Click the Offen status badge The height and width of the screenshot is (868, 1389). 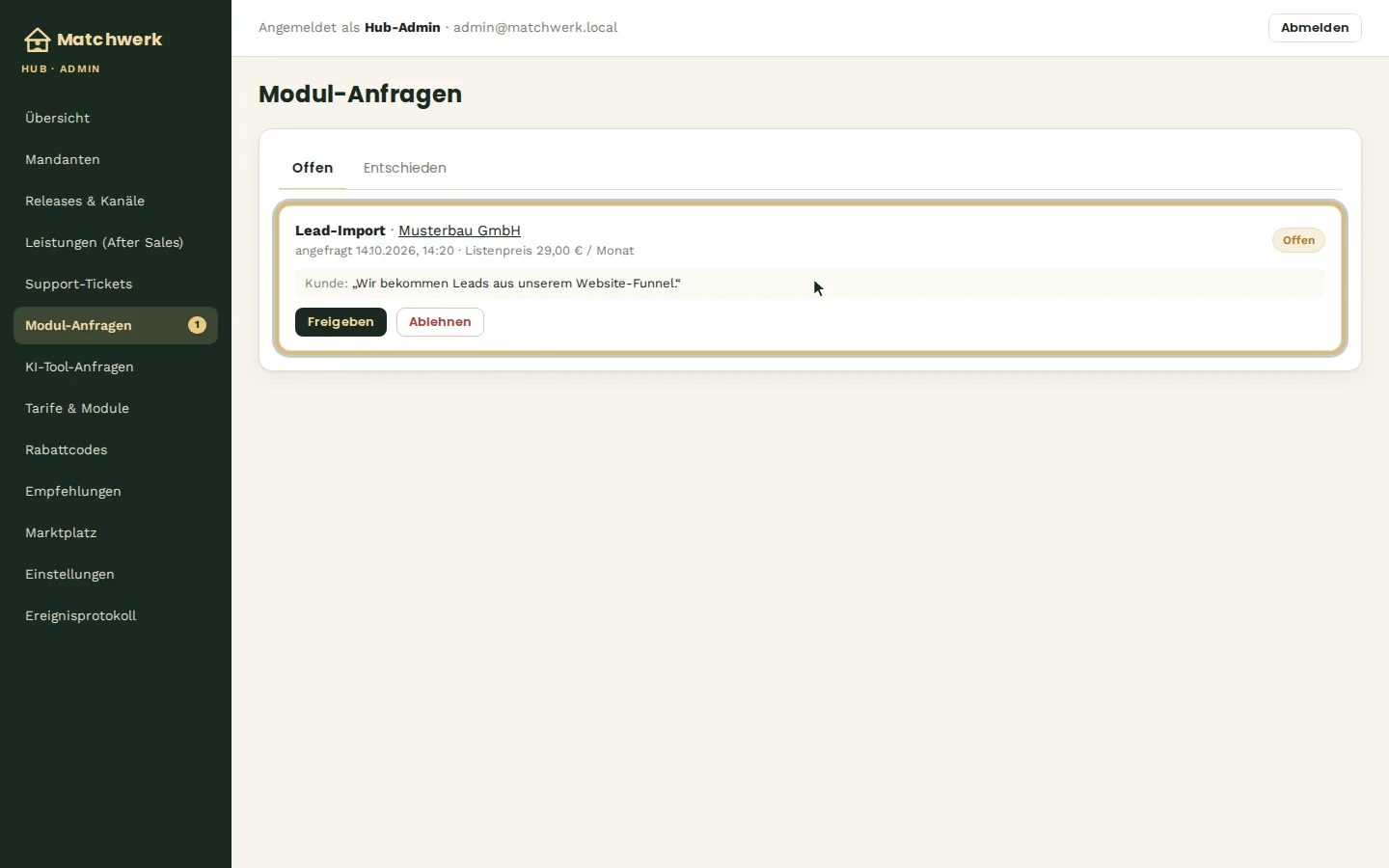[1298, 240]
